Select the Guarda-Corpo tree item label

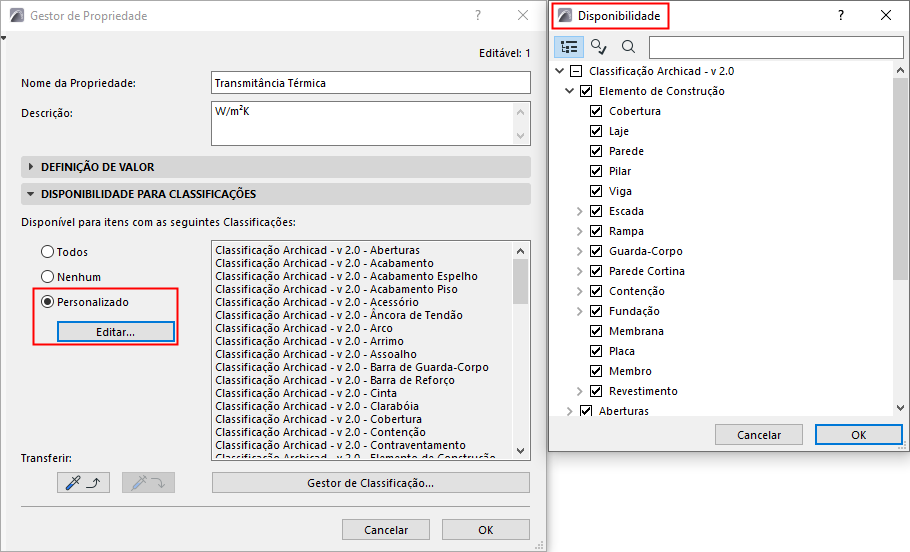point(645,251)
